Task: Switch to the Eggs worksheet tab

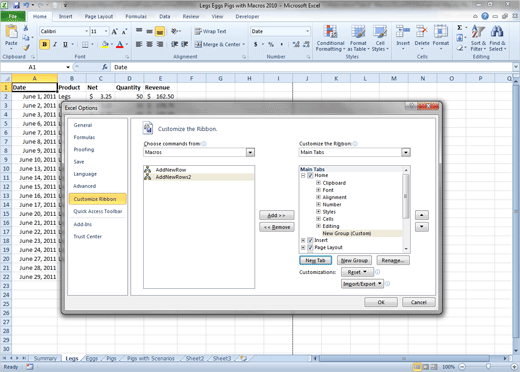Action: [92, 359]
